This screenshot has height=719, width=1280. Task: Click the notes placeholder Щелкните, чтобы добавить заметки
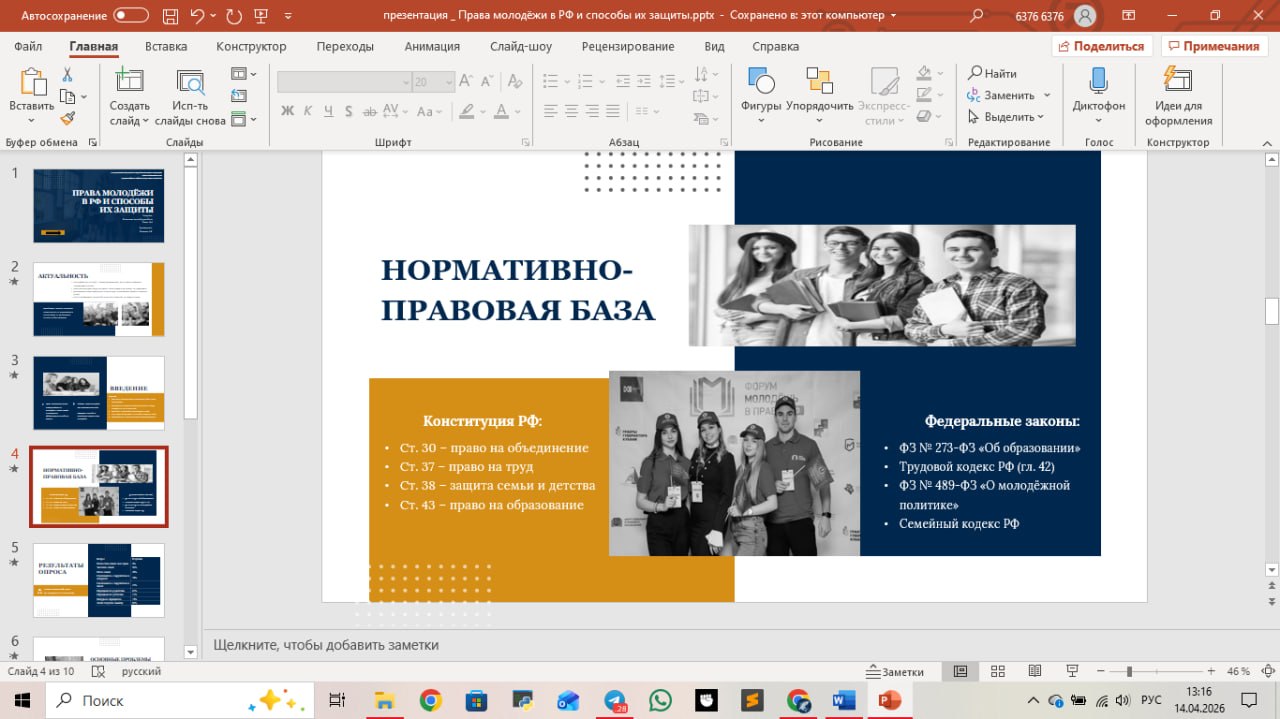coord(326,645)
